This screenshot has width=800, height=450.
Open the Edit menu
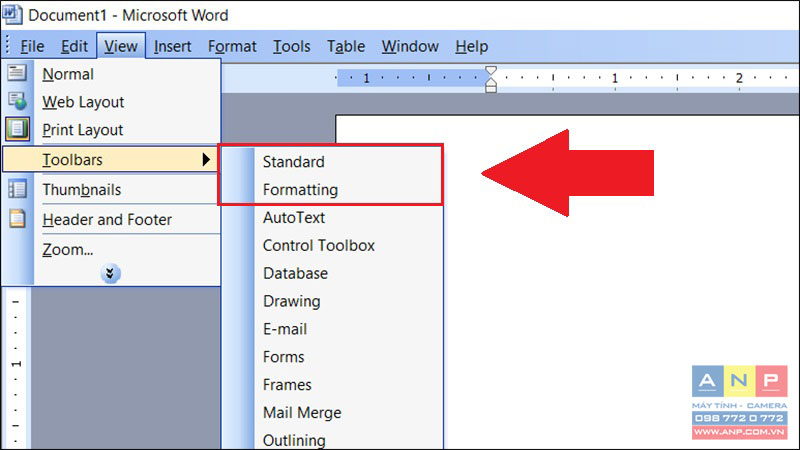click(x=74, y=46)
